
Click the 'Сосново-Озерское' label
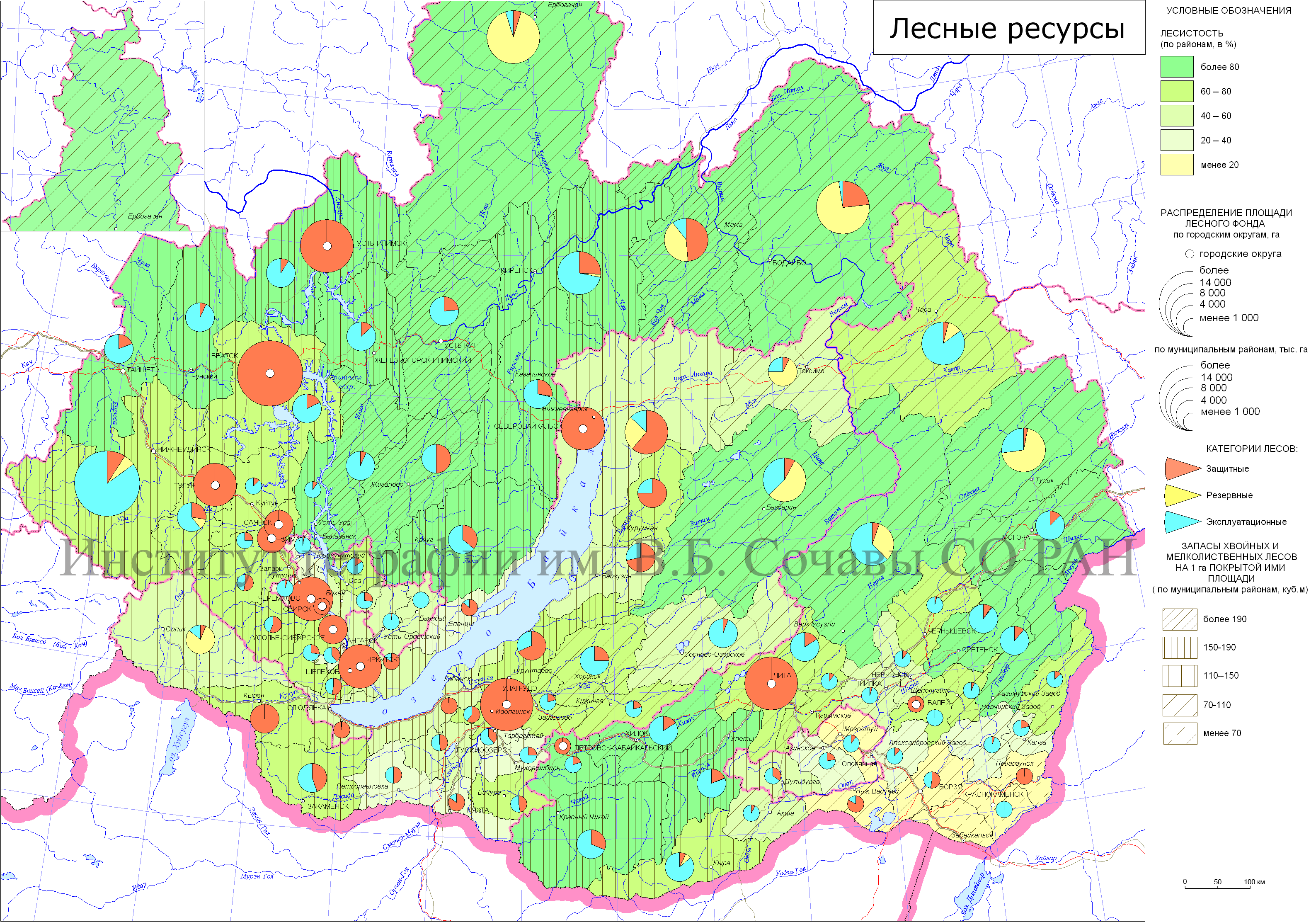click(x=714, y=654)
